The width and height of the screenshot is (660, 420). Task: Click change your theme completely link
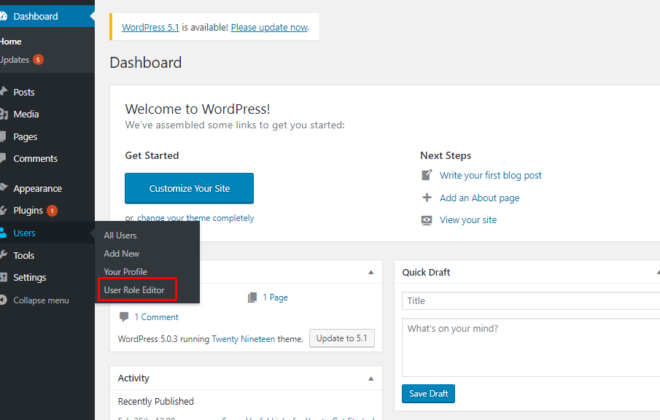click(196, 218)
